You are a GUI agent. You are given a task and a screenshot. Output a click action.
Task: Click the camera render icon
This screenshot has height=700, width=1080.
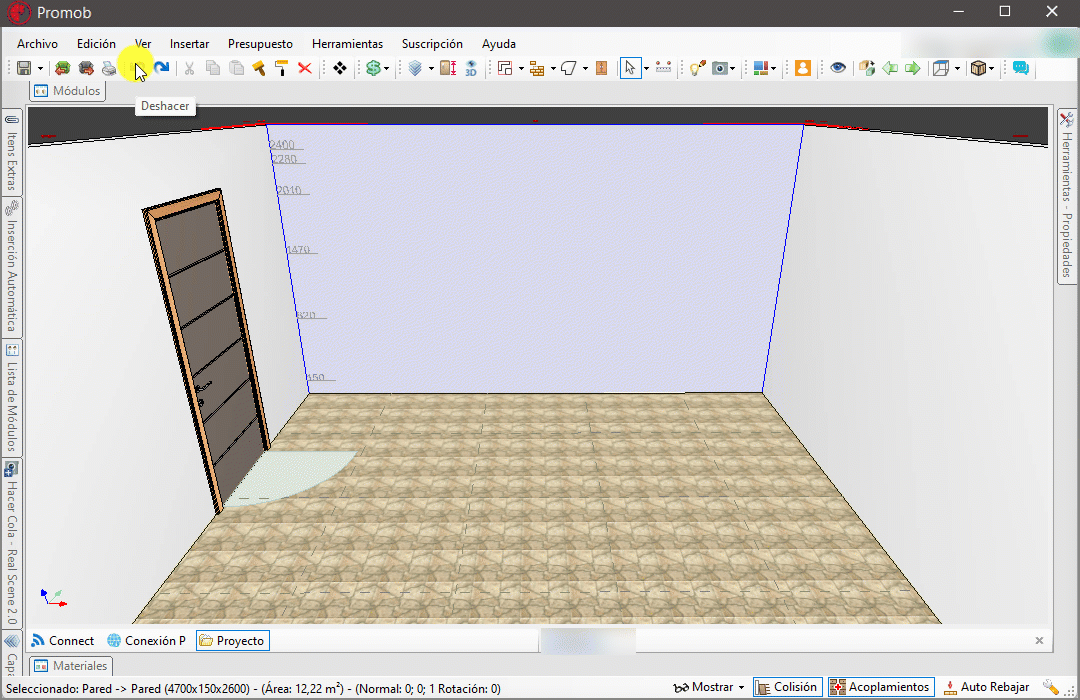tap(720, 68)
